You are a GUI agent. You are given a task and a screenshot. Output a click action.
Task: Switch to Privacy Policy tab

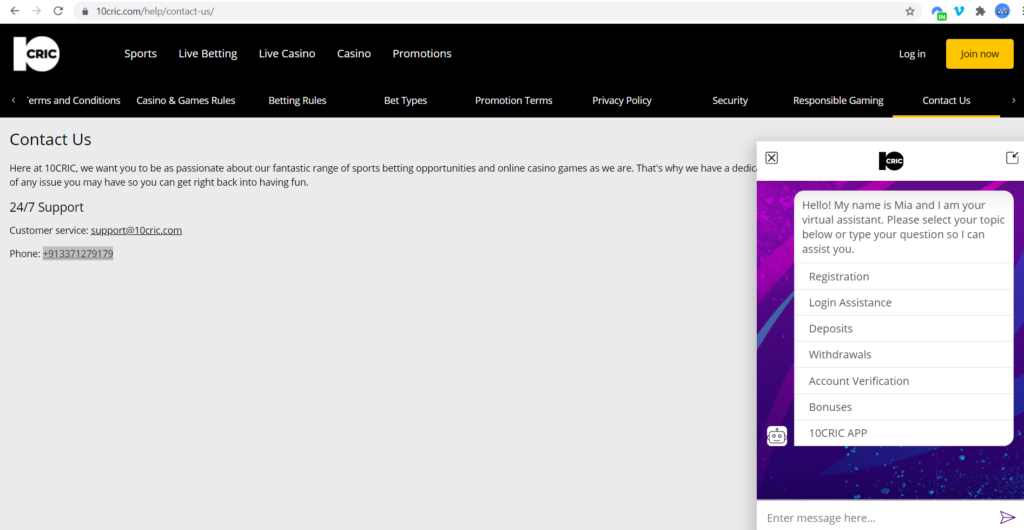pyautogui.click(x=622, y=101)
